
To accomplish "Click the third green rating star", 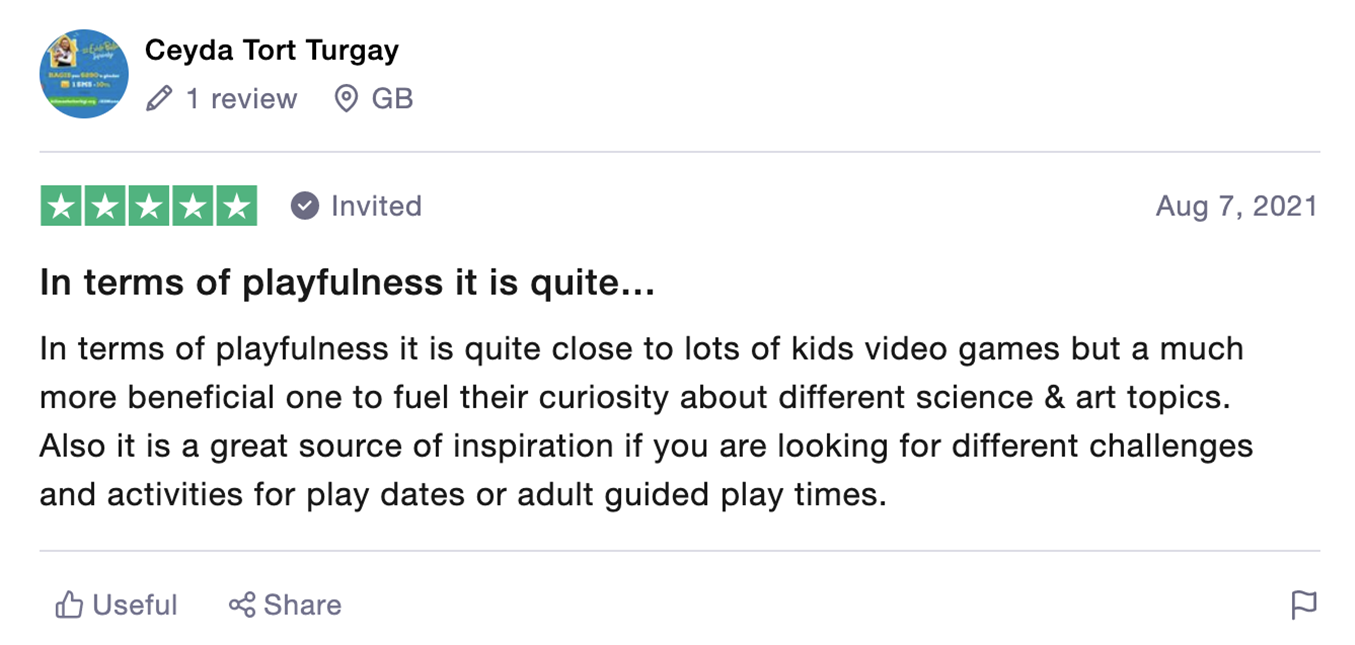I will point(149,206).
